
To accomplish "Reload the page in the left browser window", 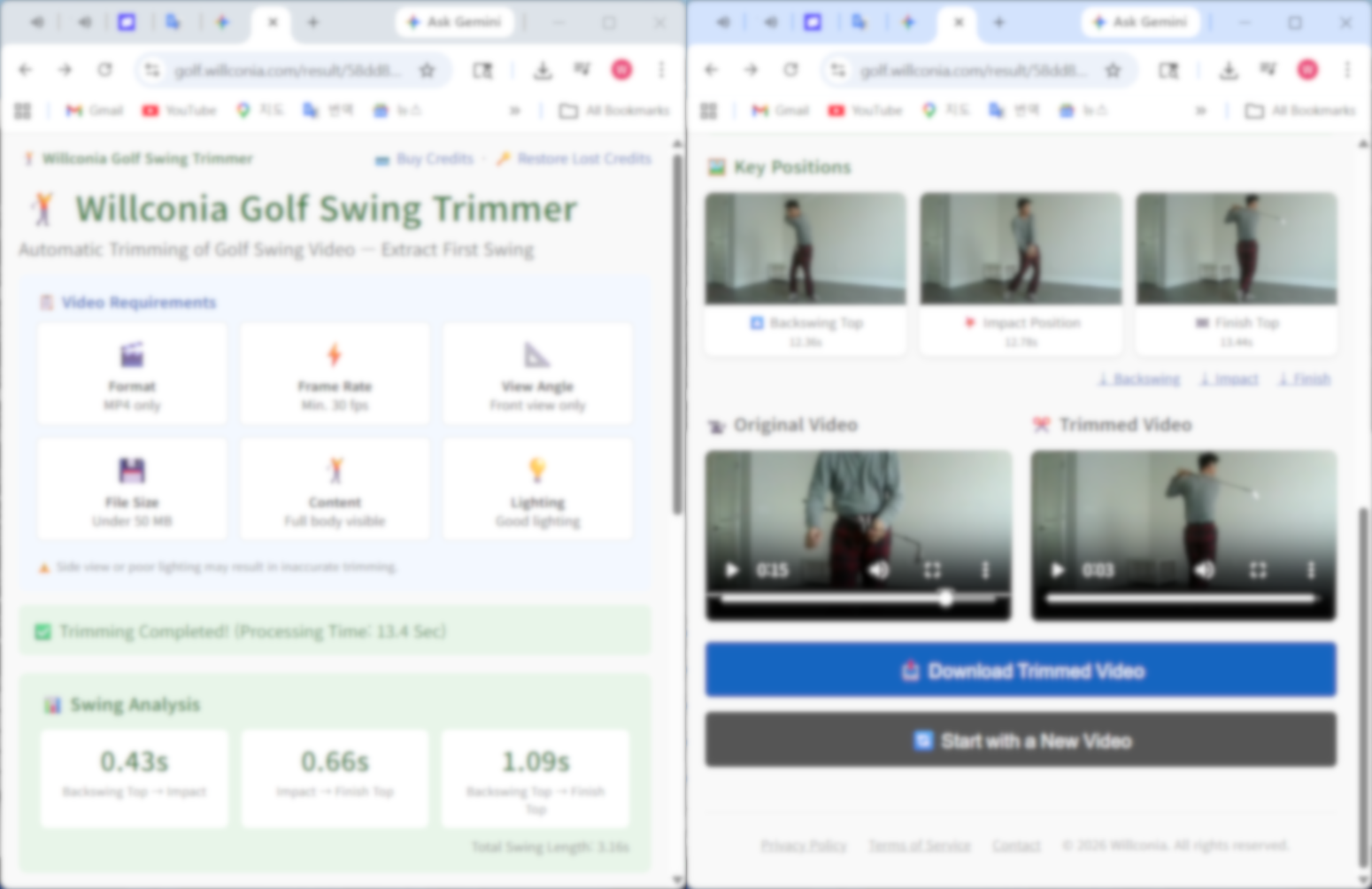I will coord(104,69).
